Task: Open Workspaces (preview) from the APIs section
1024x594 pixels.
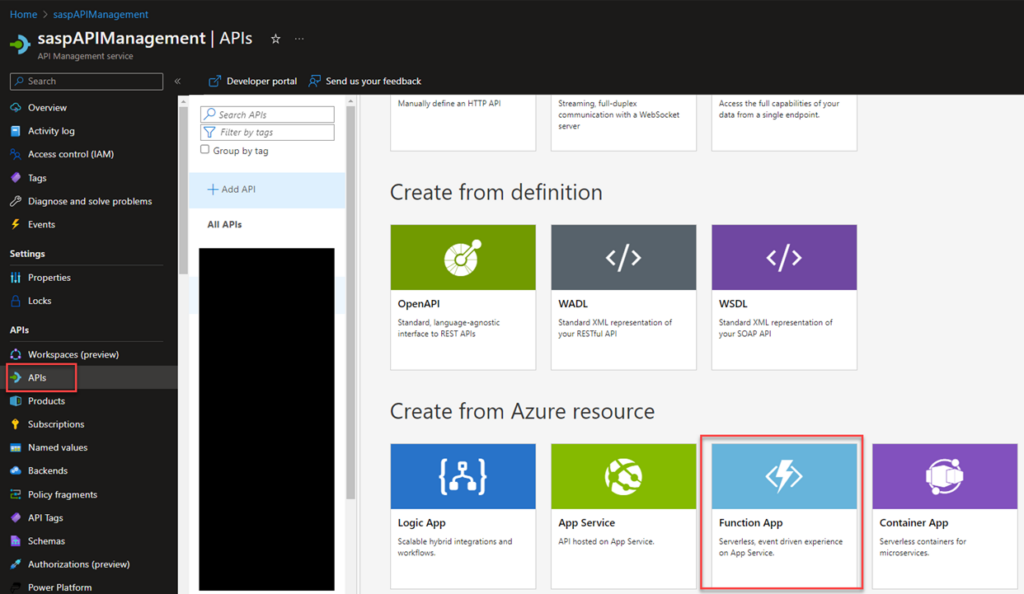Action: click(x=70, y=354)
